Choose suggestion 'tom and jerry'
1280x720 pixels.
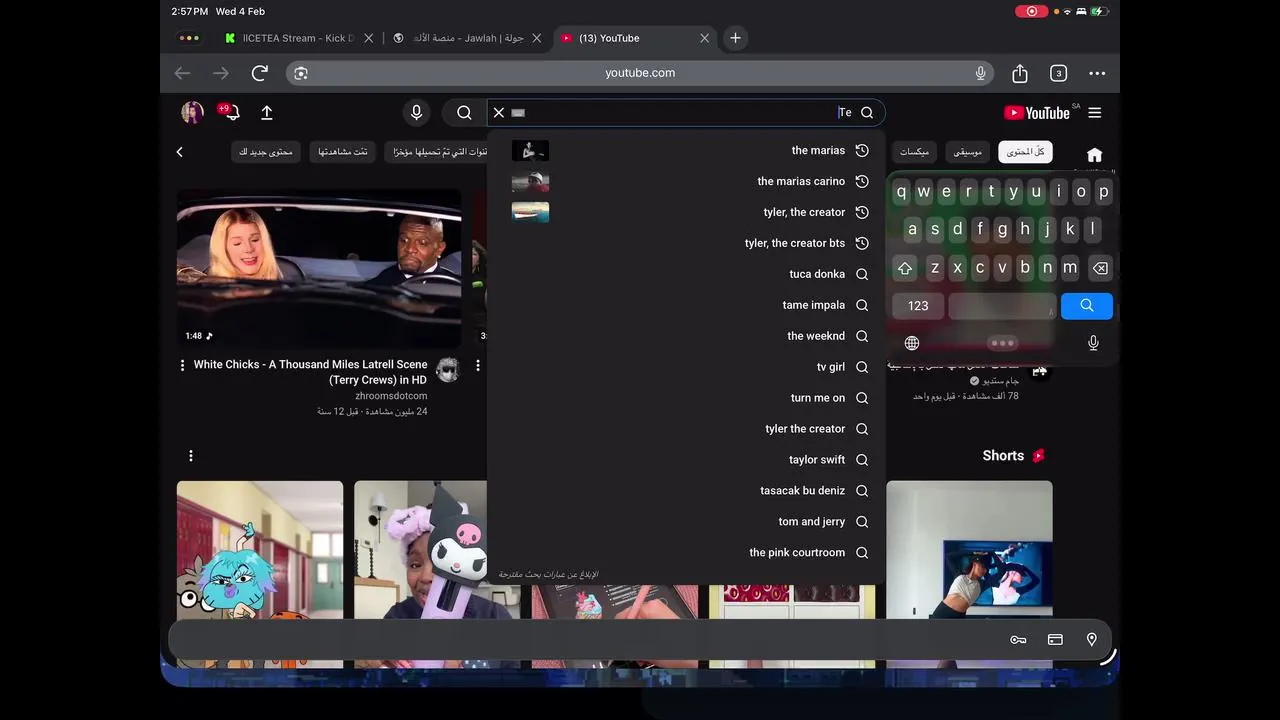[x=685, y=522]
